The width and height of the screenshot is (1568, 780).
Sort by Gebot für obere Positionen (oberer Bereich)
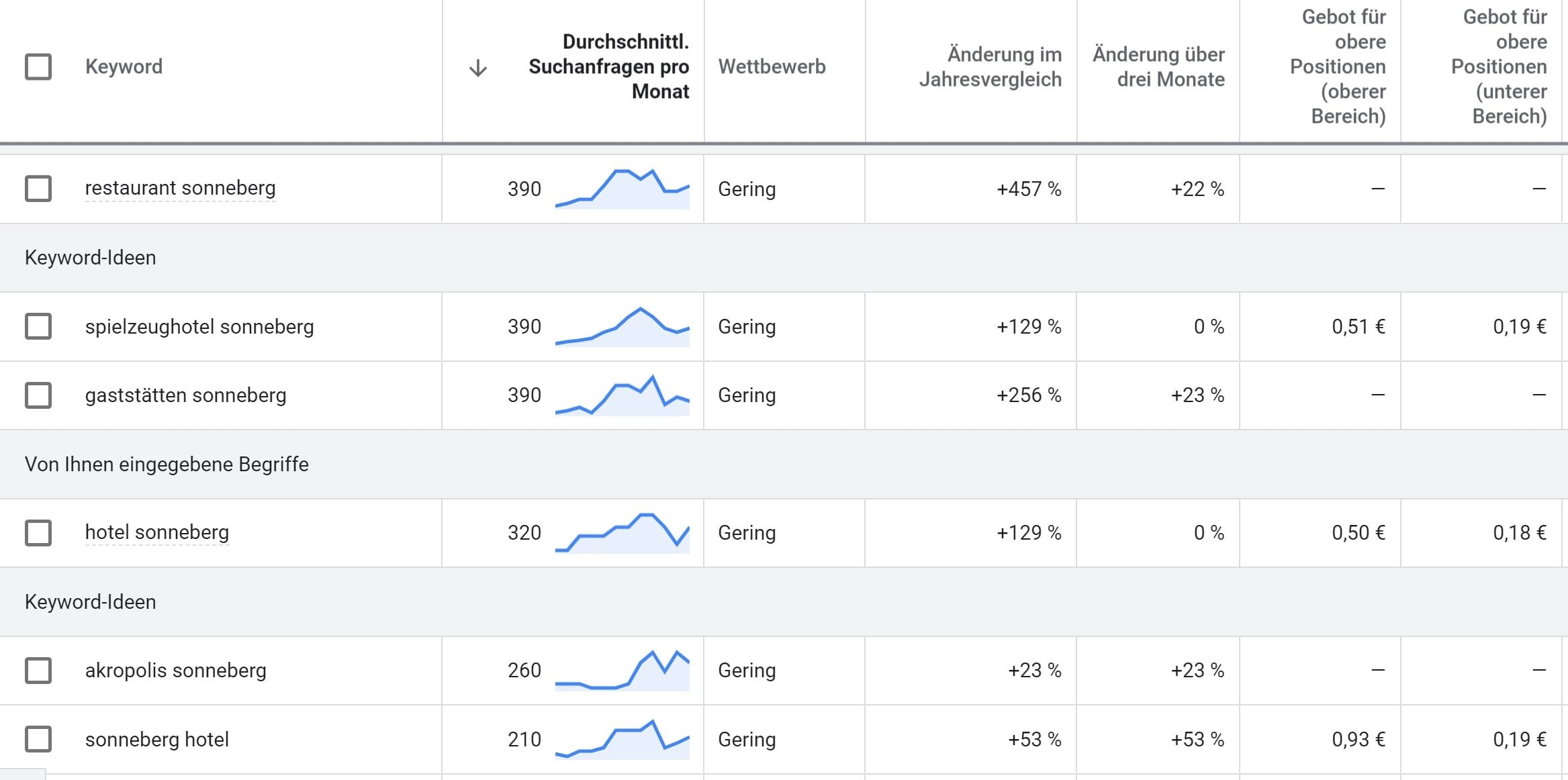(x=1338, y=66)
